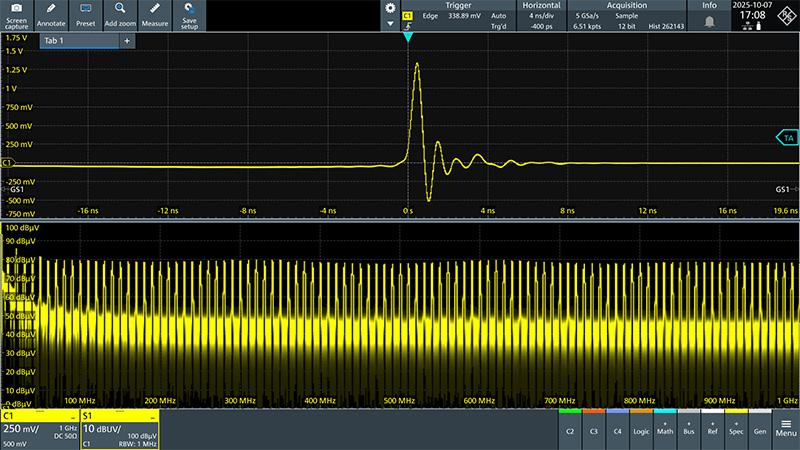Open the Annotate tool
800x450 pixels.
(x=51, y=14)
